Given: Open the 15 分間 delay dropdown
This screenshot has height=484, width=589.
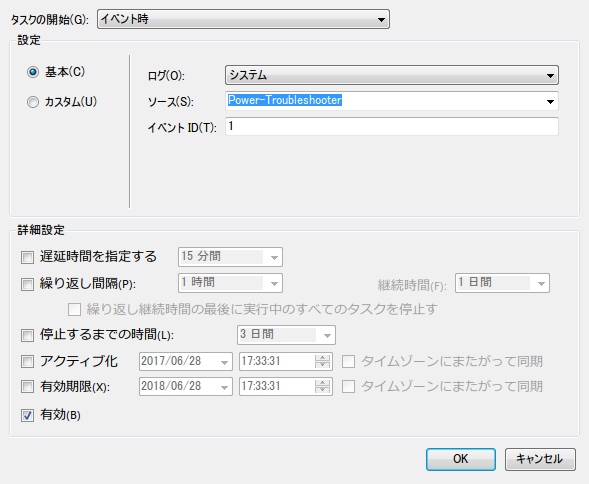Looking at the screenshot, I should (x=230, y=257).
